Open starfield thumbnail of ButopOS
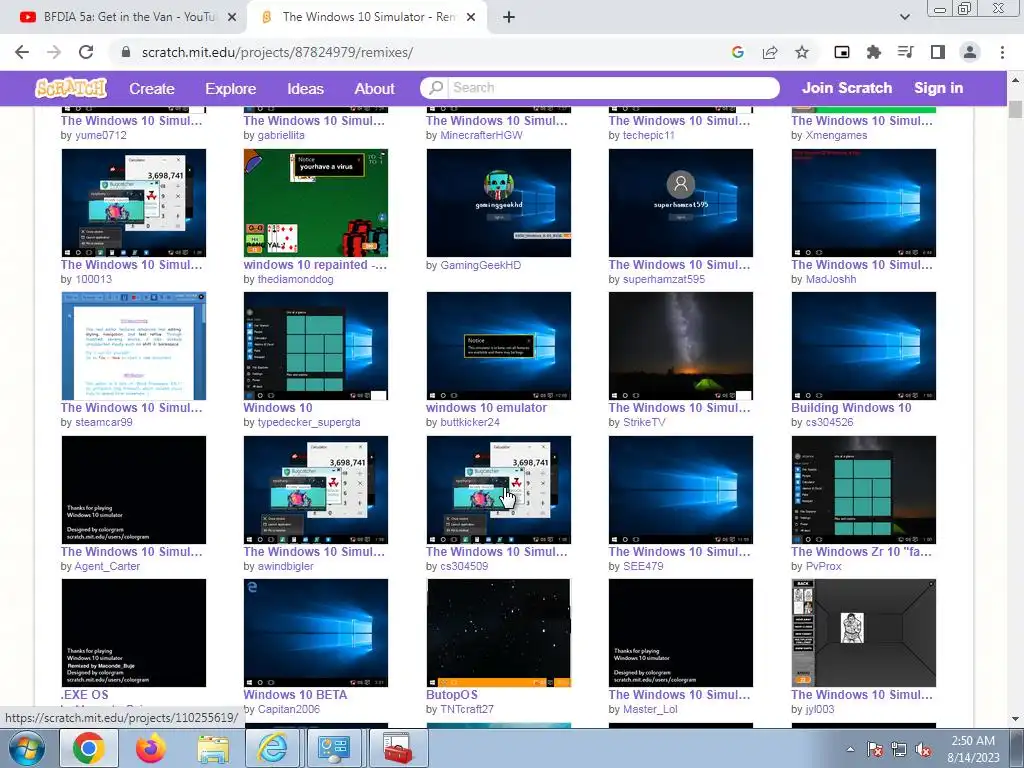Screen dimensions: 1024x768 coord(498,632)
